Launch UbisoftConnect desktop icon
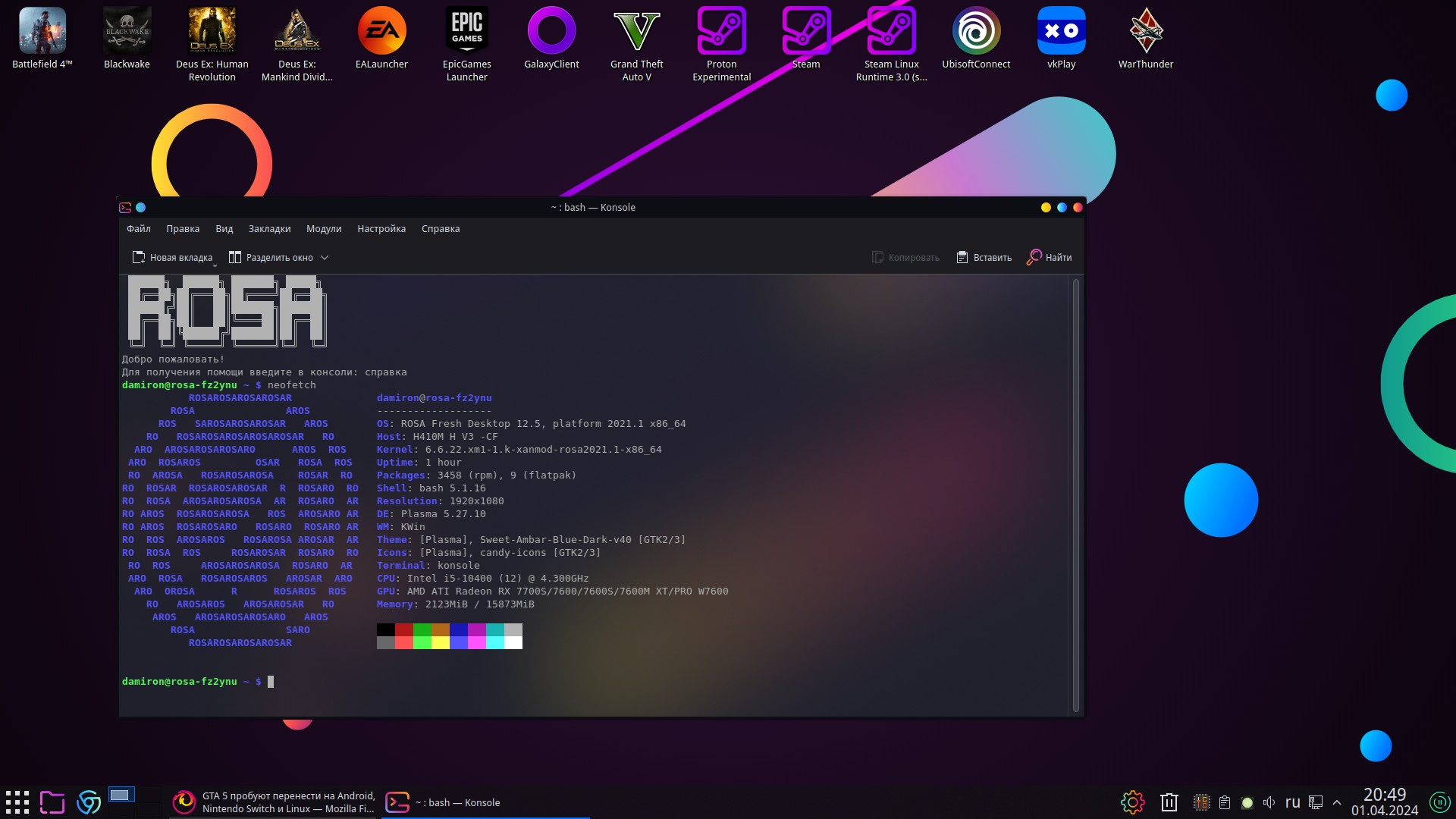Image resolution: width=1456 pixels, height=819 pixels. (977, 38)
